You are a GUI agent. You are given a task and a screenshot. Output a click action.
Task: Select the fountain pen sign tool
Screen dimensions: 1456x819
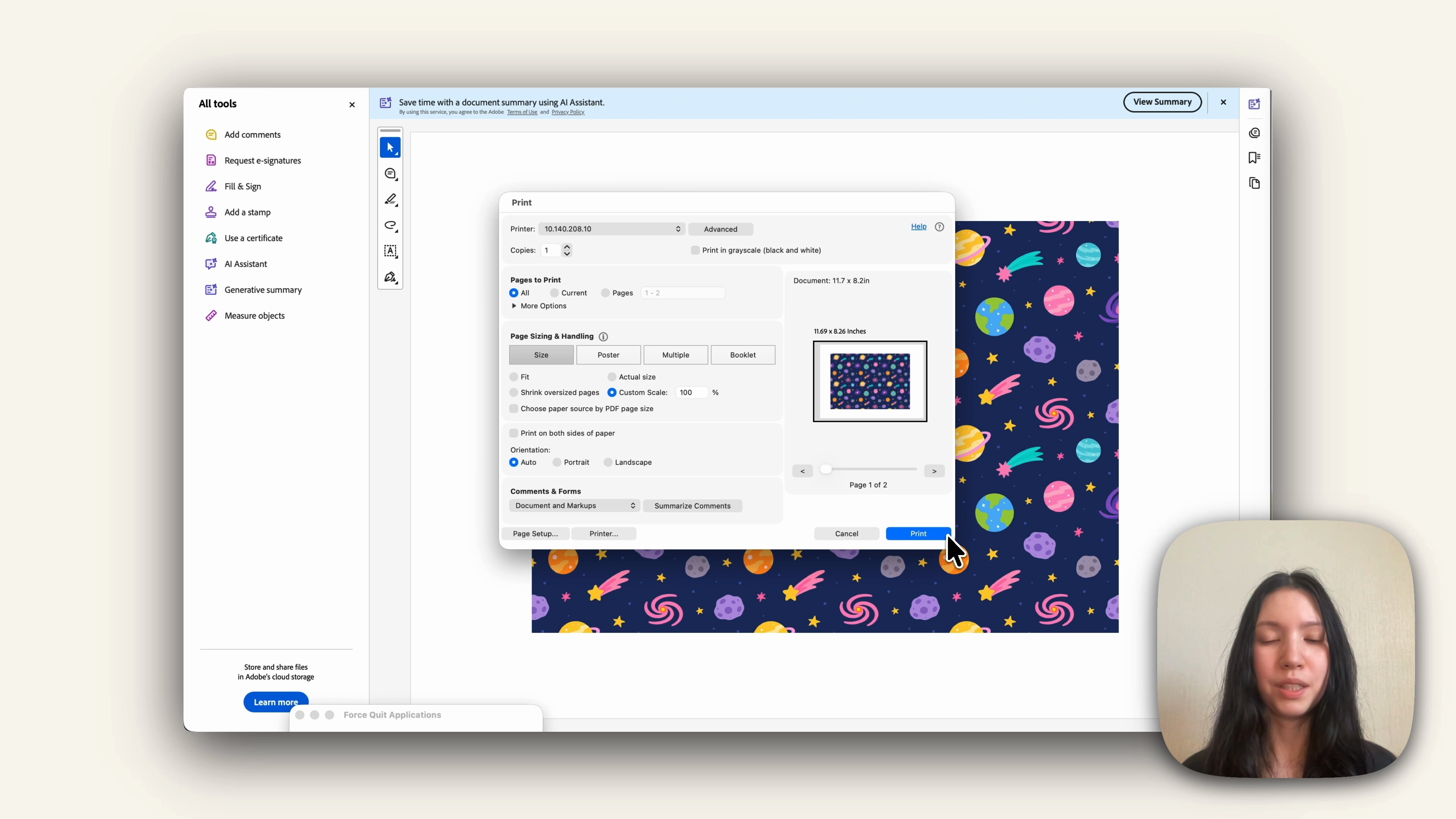[391, 278]
